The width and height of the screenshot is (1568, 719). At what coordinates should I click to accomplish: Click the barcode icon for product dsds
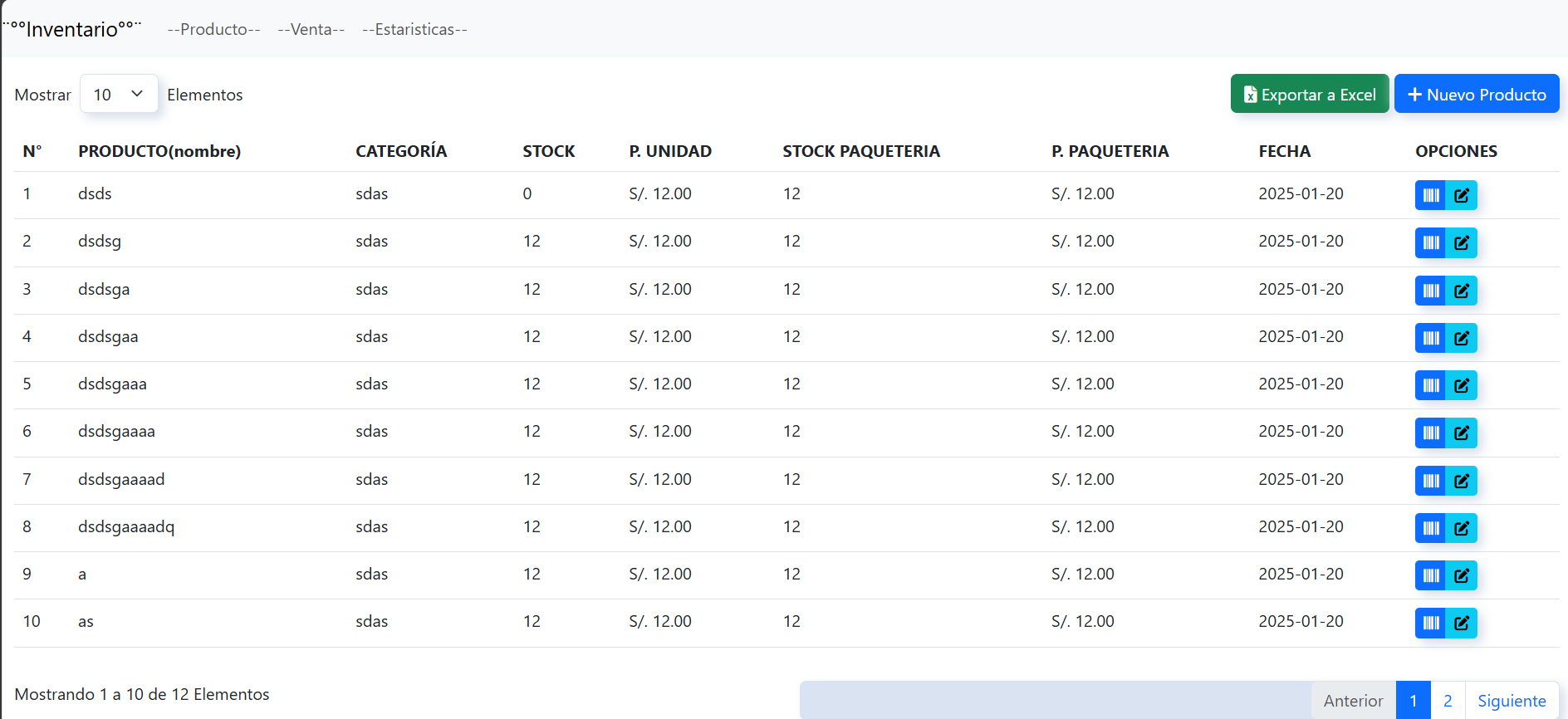1430,195
